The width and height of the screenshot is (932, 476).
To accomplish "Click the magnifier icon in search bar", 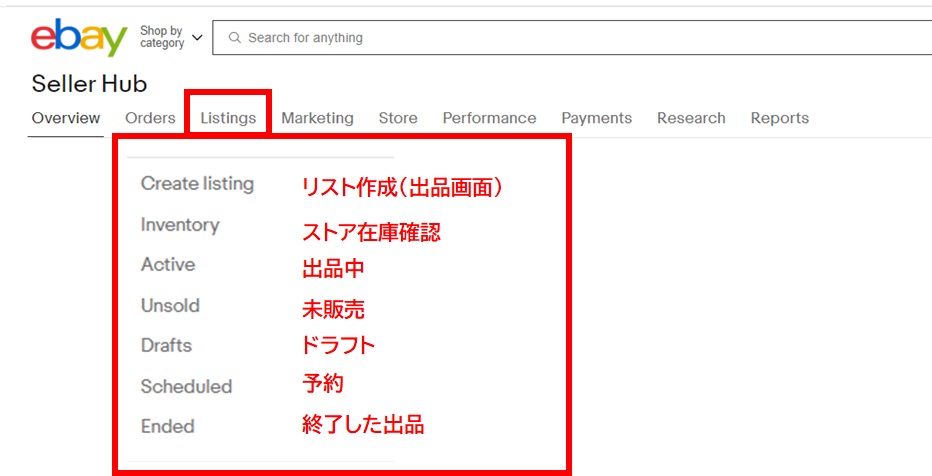I will pyautogui.click(x=235, y=38).
